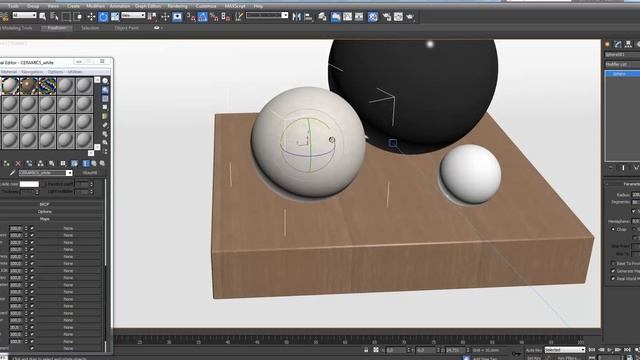Collapse the Maps rollout
640x360 pixels.
coord(44,219)
